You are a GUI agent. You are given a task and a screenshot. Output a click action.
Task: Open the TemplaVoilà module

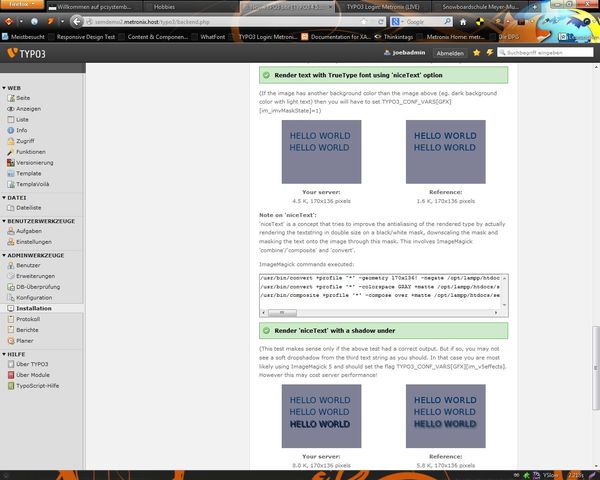28,184
